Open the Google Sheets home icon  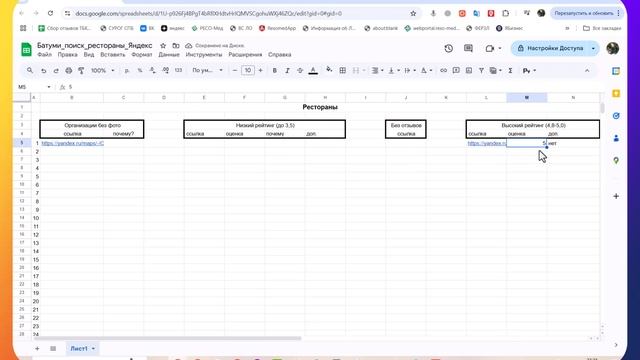(26, 49)
